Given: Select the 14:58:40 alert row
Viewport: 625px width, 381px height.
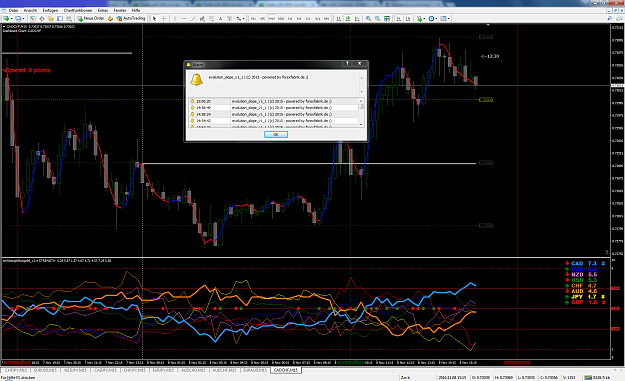Looking at the screenshot, I should (x=274, y=108).
